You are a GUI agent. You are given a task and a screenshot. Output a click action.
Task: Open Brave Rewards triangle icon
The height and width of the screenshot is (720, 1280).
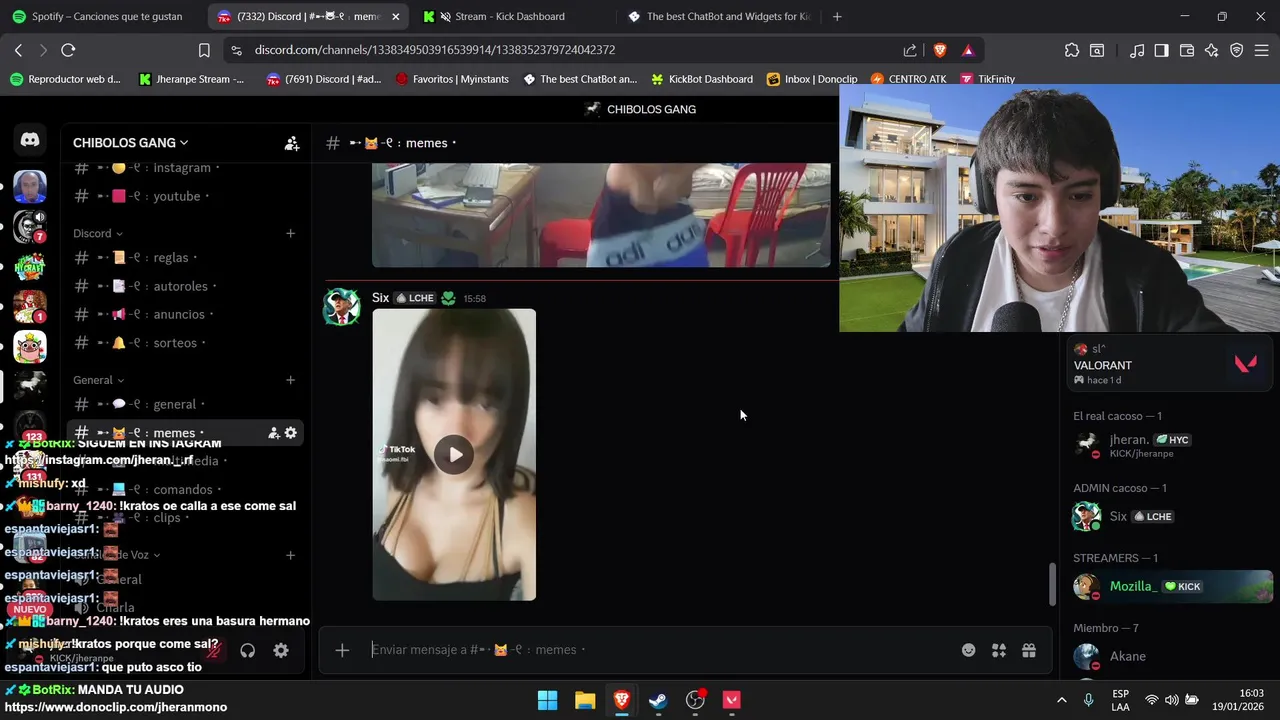pos(968,50)
